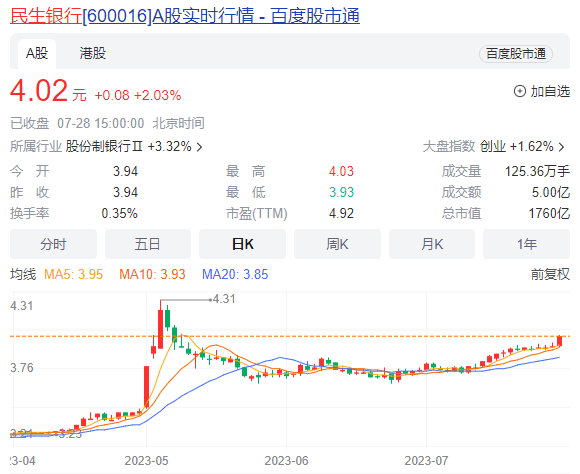Select the 日K daily candlestick view

click(242, 244)
